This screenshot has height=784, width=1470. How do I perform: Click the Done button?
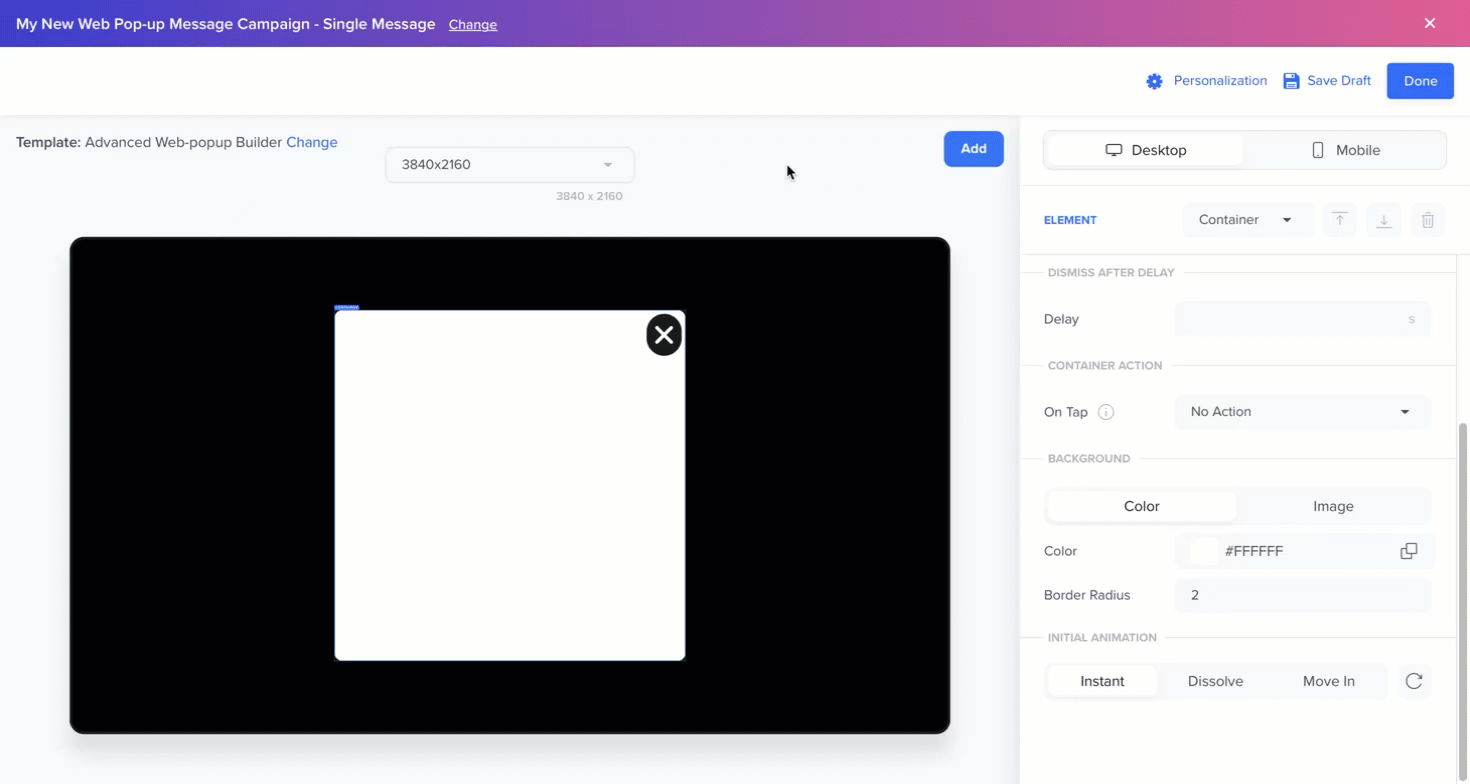pos(1420,81)
